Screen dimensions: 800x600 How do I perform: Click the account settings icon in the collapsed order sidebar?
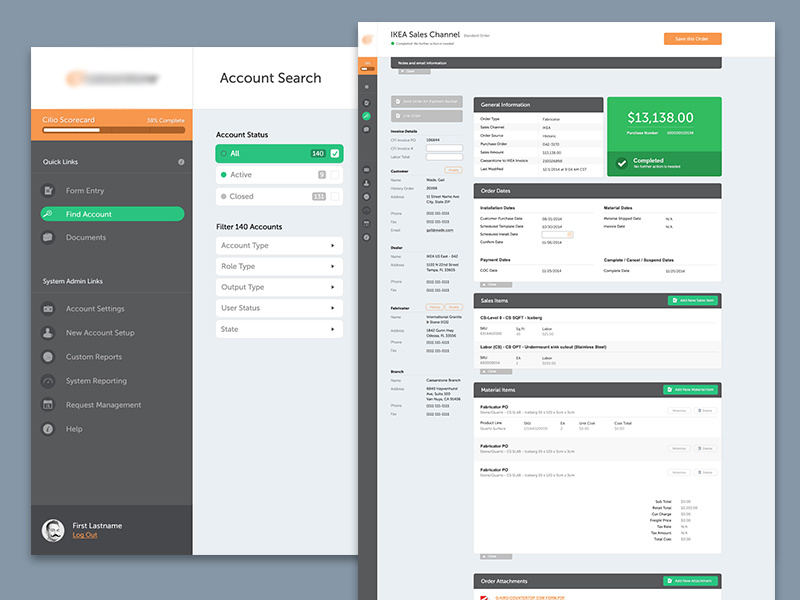pyautogui.click(x=366, y=169)
